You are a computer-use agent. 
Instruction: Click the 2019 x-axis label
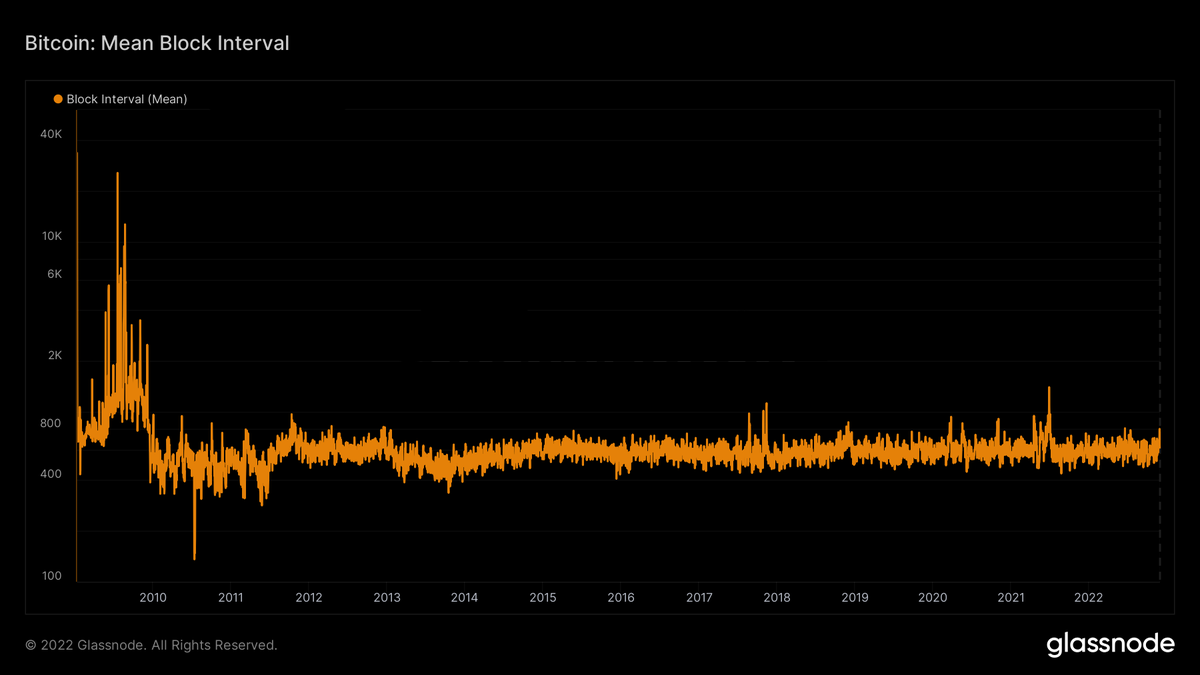click(x=854, y=598)
